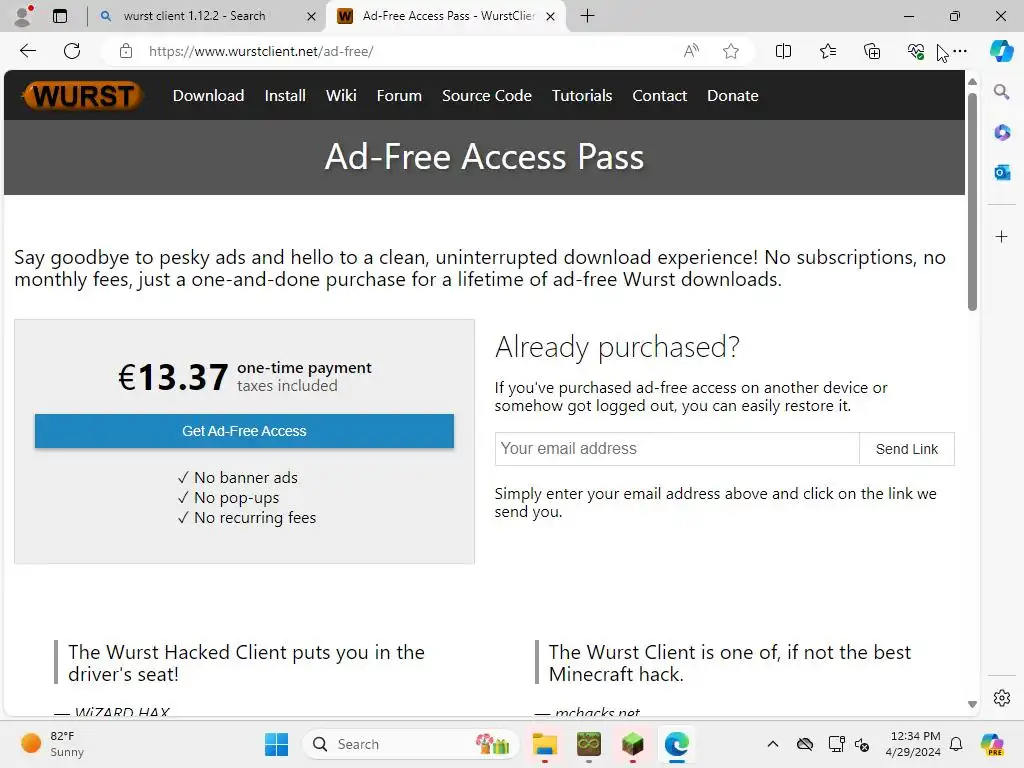Click the No recurring fees line
Viewport: 1024px width, 768px height.
tap(247, 517)
